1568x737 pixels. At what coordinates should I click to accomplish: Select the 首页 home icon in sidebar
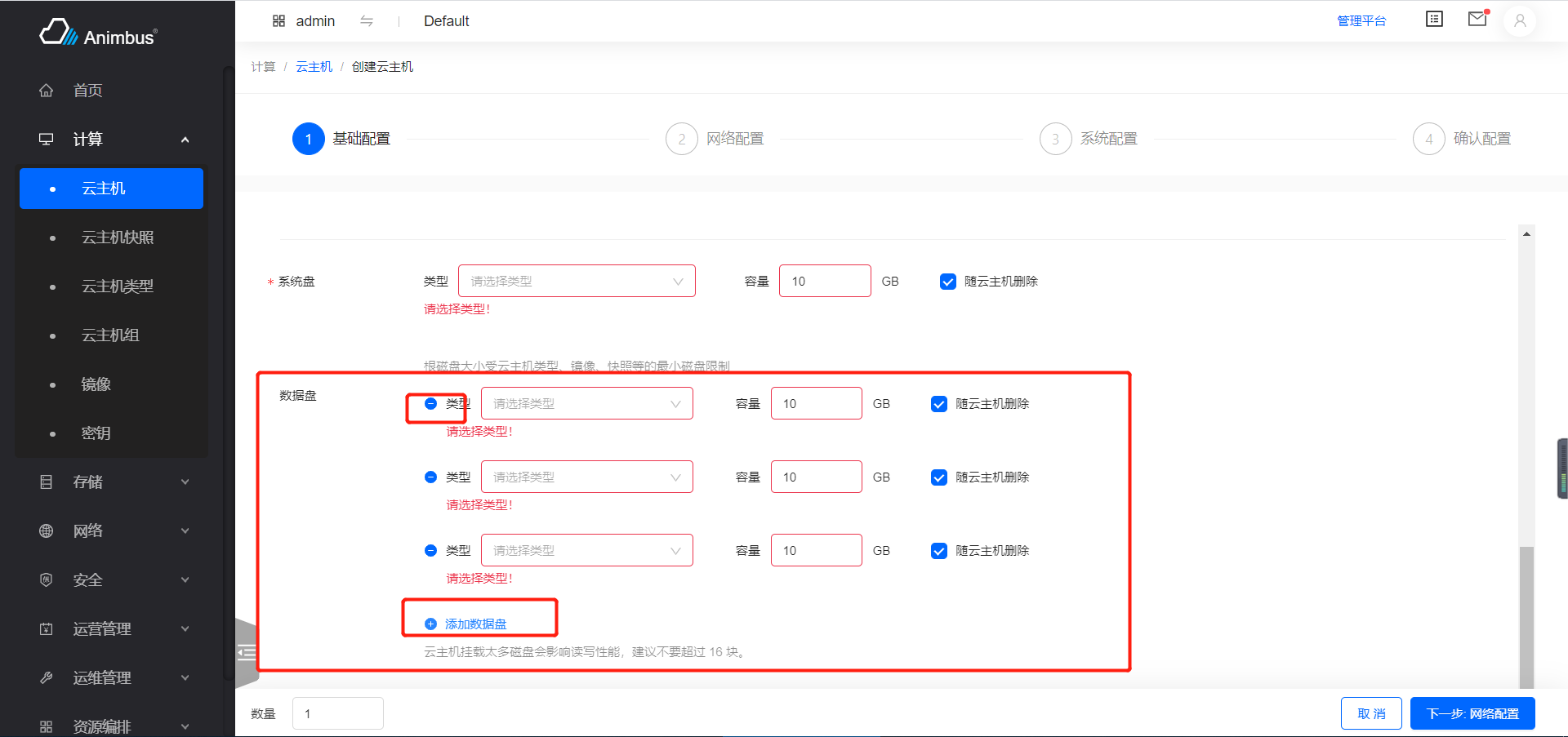(47, 90)
